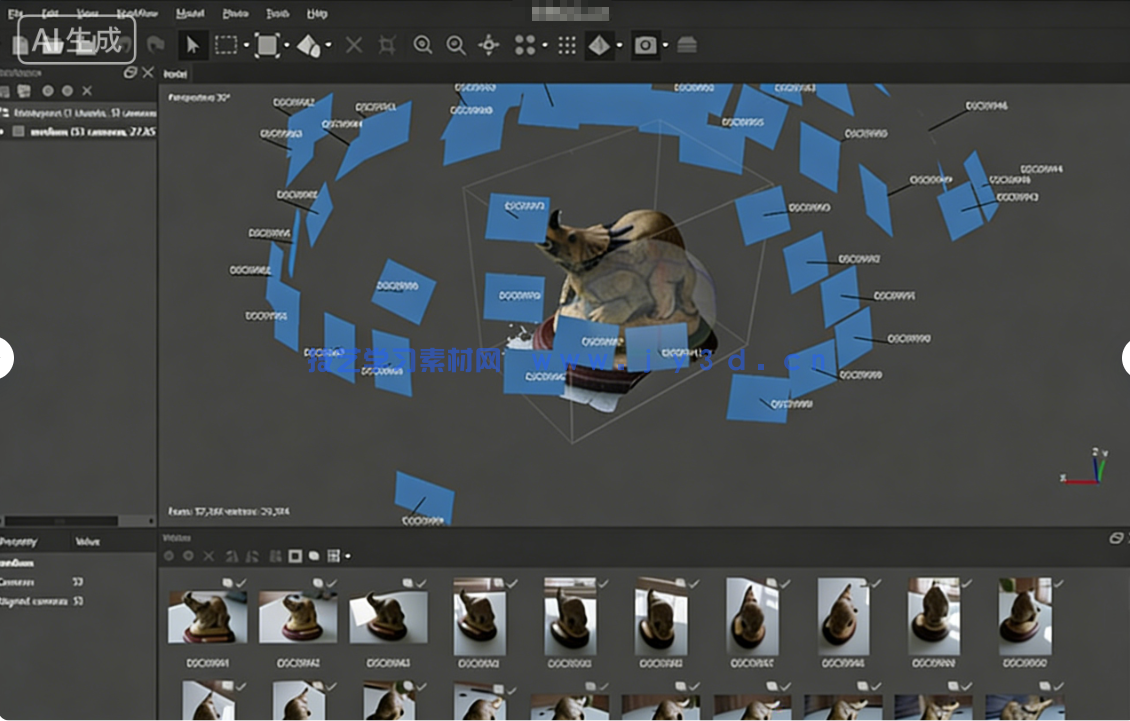The image size is (1130, 721).
Task: Select the Zoom Out magnifier tool
Action: tap(456, 45)
